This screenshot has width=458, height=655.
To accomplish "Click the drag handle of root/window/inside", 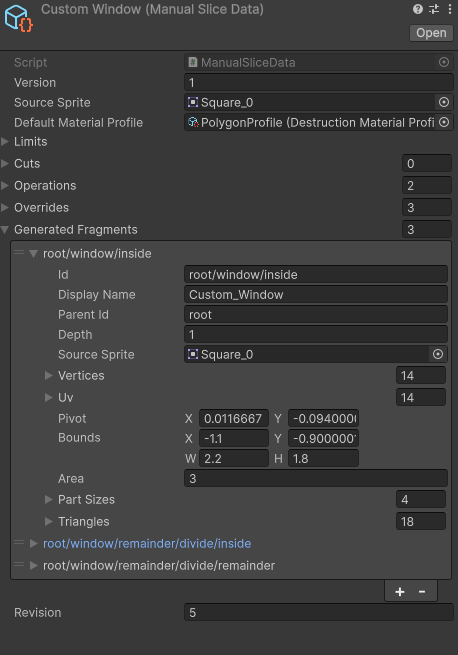I will click(19, 252).
